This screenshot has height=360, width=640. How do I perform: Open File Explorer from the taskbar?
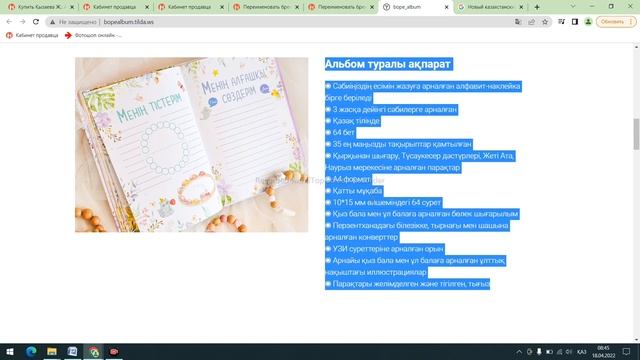click(x=52, y=351)
